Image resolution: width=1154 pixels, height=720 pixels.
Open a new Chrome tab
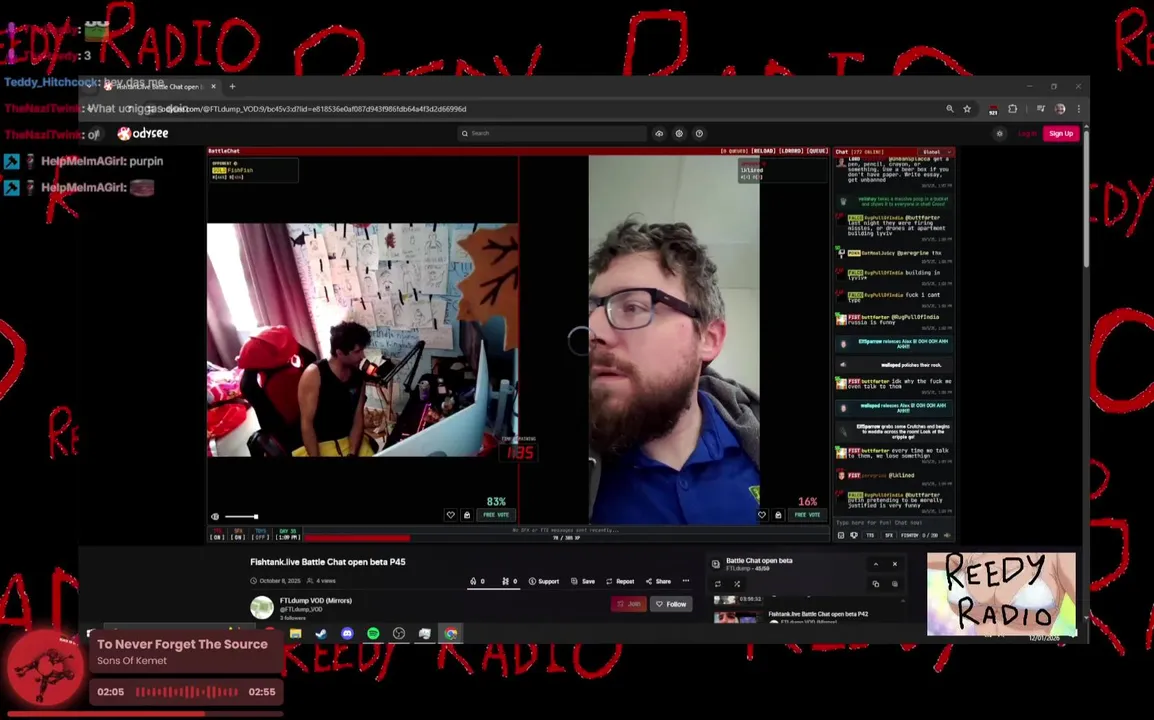[x=233, y=86]
